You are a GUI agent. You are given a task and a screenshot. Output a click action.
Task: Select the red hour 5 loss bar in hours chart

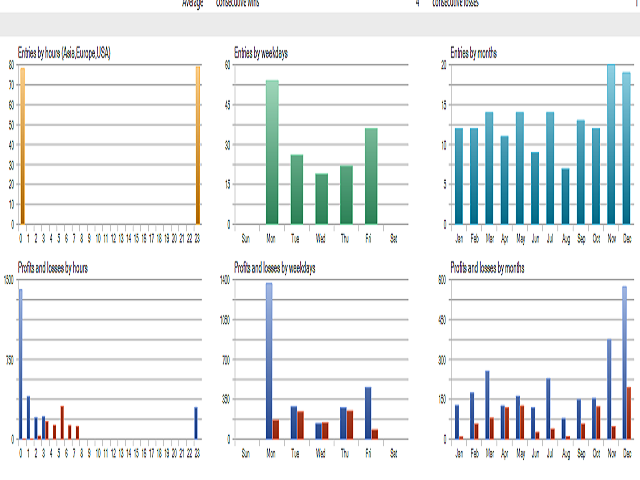(62, 422)
